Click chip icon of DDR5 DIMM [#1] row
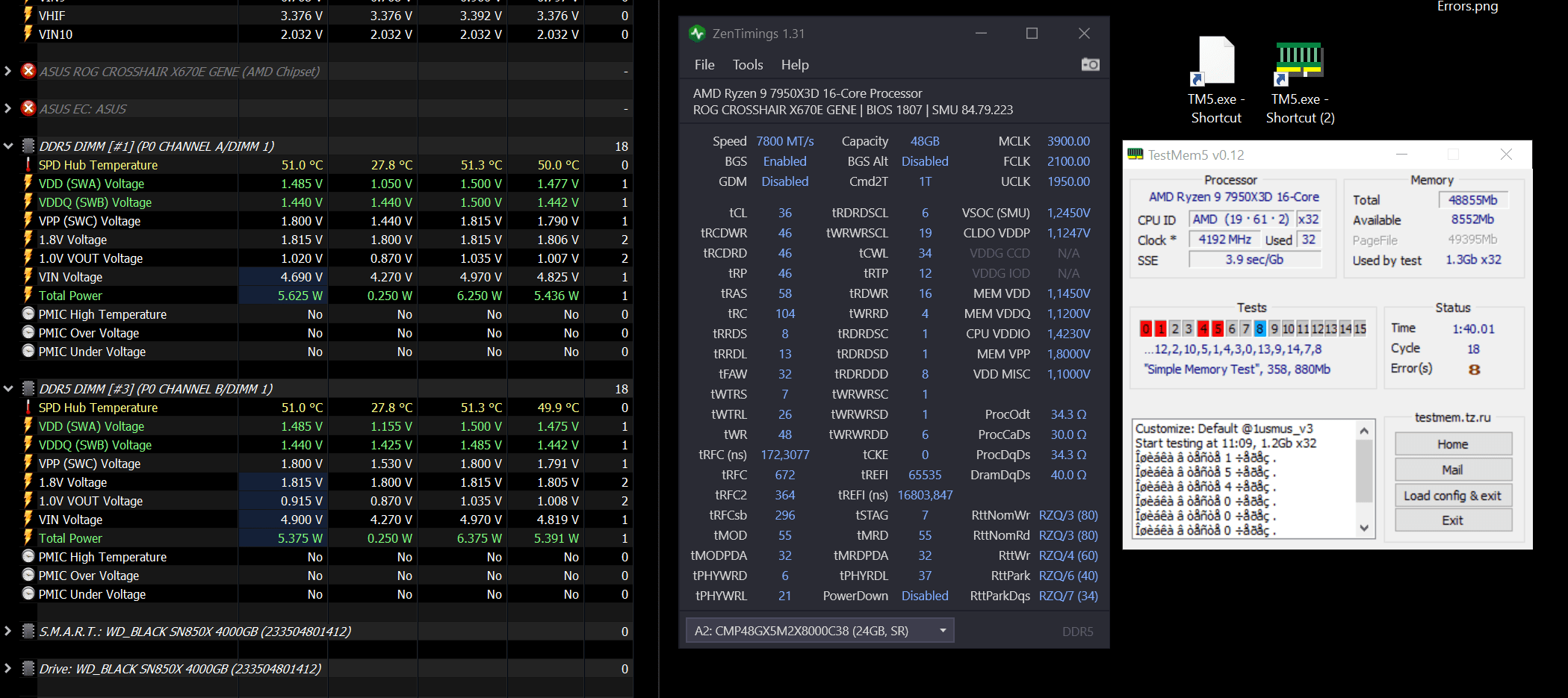Image resolution: width=1568 pixels, height=698 pixels. pyautogui.click(x=28, y=146)
